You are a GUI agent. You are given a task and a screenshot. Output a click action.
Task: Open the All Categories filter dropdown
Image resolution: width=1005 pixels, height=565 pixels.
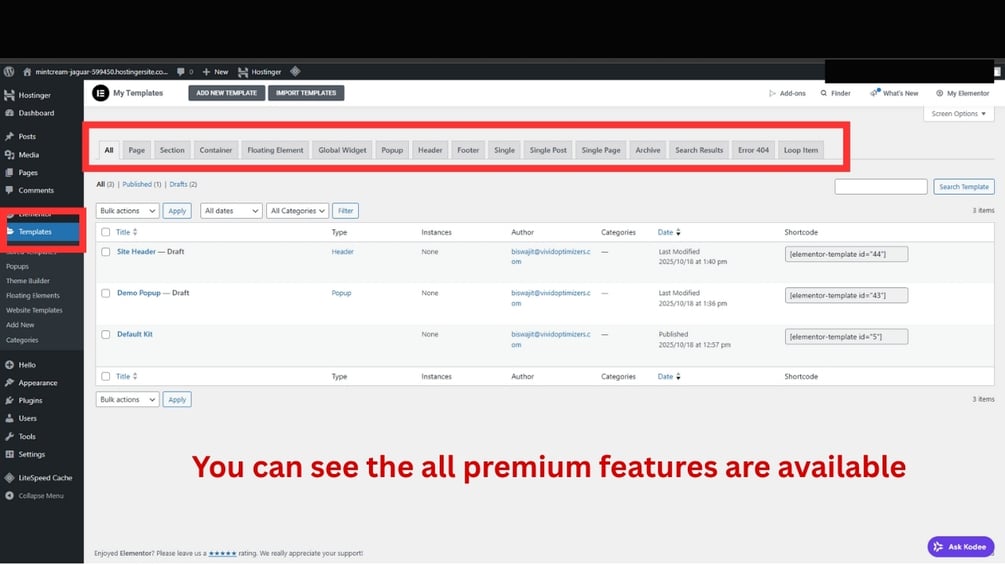pos(297,211)
